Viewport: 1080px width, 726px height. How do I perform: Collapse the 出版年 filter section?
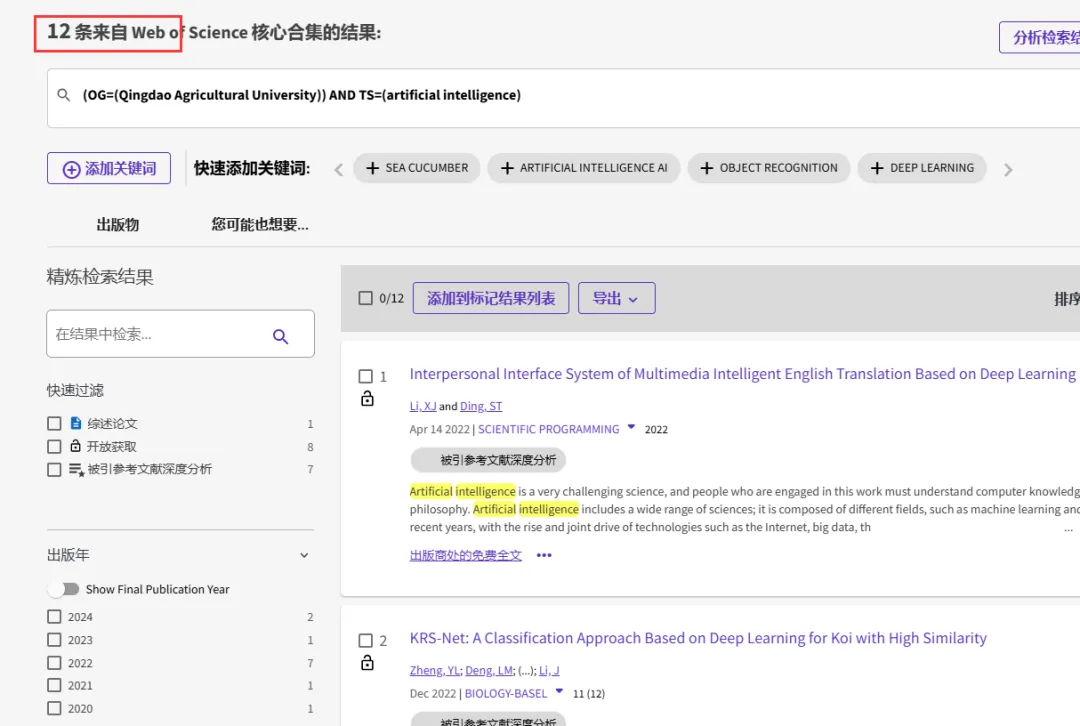click(304, 555)
